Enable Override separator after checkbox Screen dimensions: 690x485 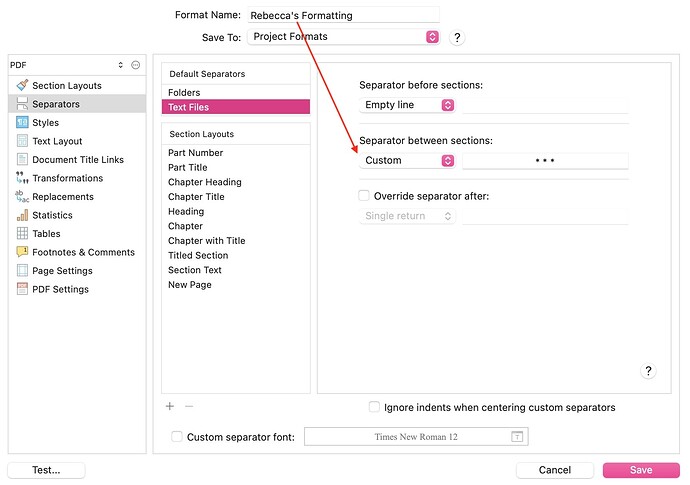point(364,195)
